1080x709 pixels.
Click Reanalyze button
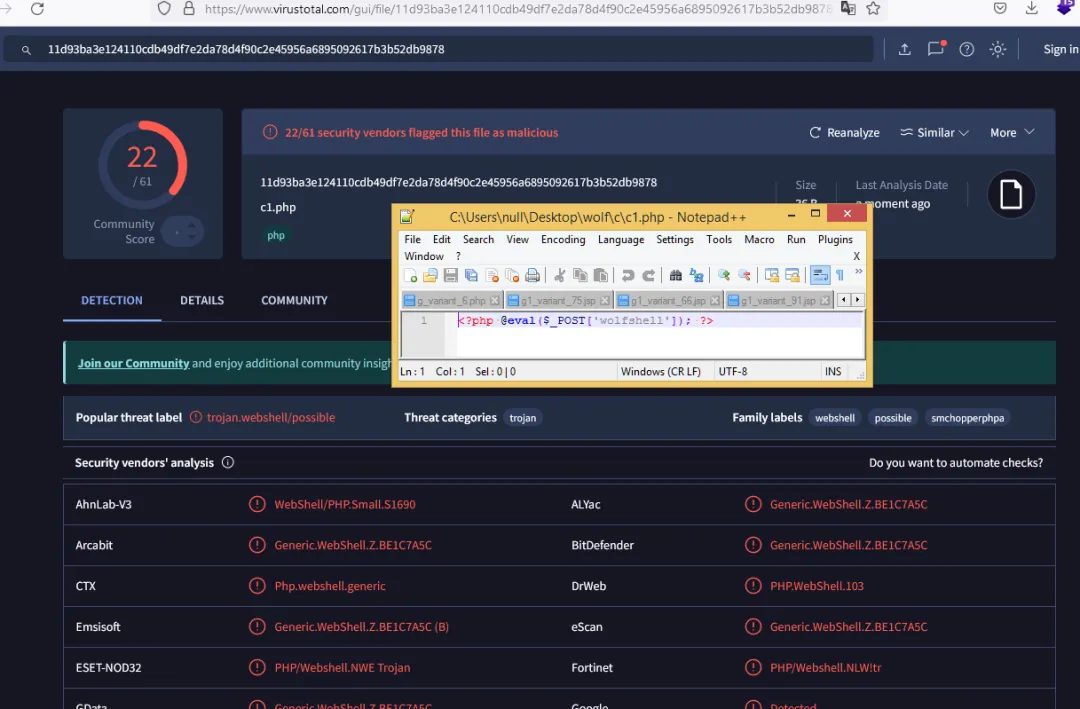[844, 132]
